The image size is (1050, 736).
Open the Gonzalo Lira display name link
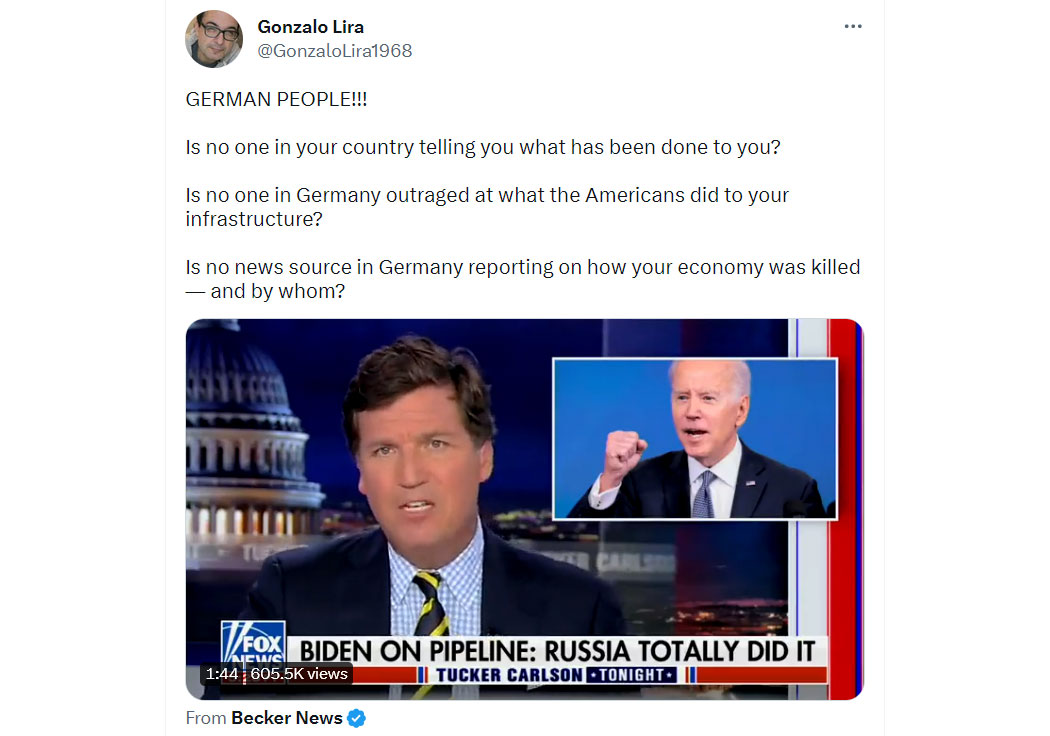pyautogui.click(x=311, y=27)
